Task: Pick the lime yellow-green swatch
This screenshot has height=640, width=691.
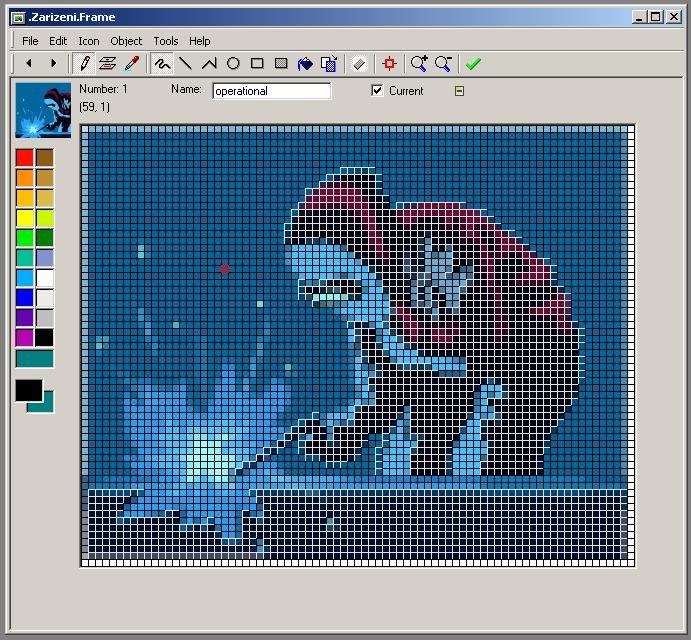Action: coord(45,218)
